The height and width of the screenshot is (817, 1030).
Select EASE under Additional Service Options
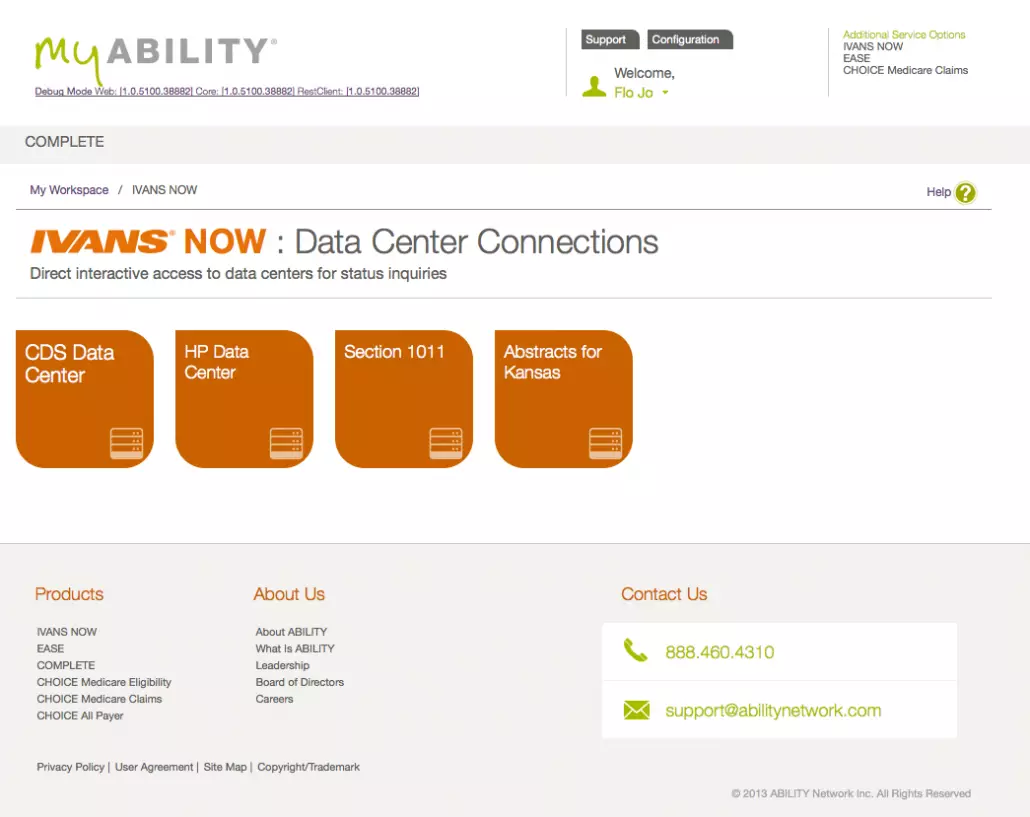(x=856, y=58)
